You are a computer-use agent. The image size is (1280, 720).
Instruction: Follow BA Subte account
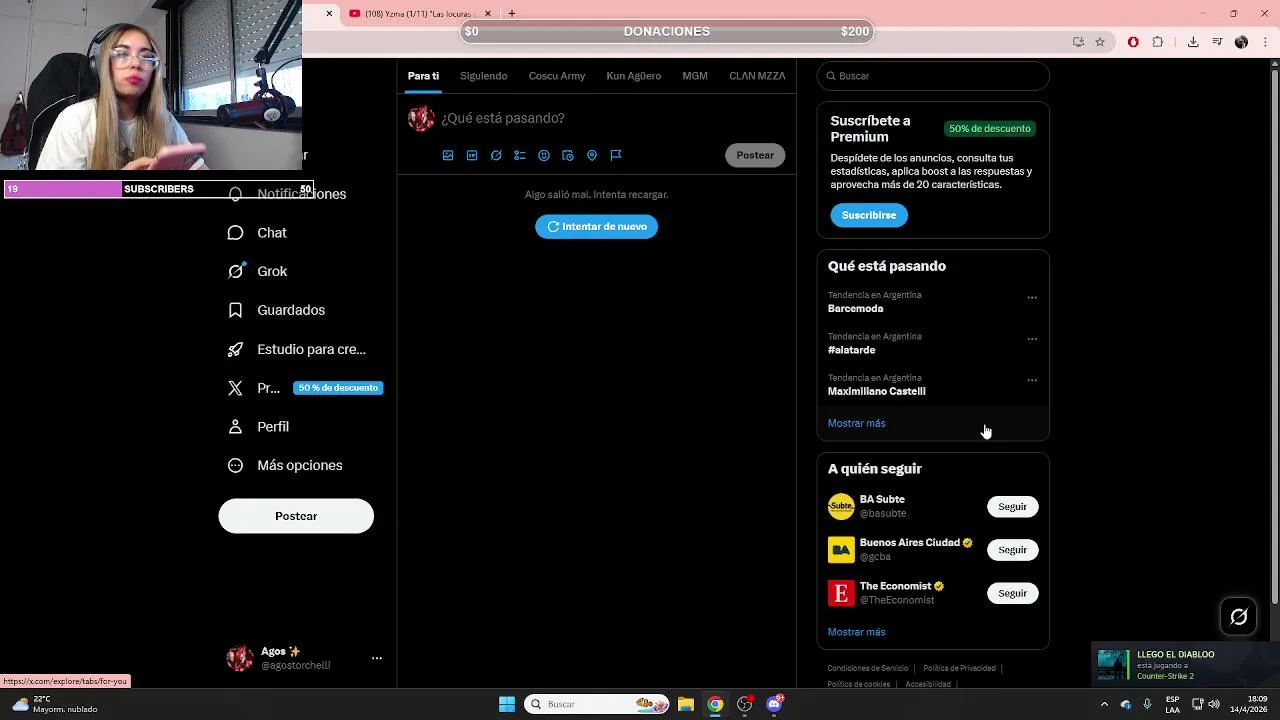point(1012,507)
